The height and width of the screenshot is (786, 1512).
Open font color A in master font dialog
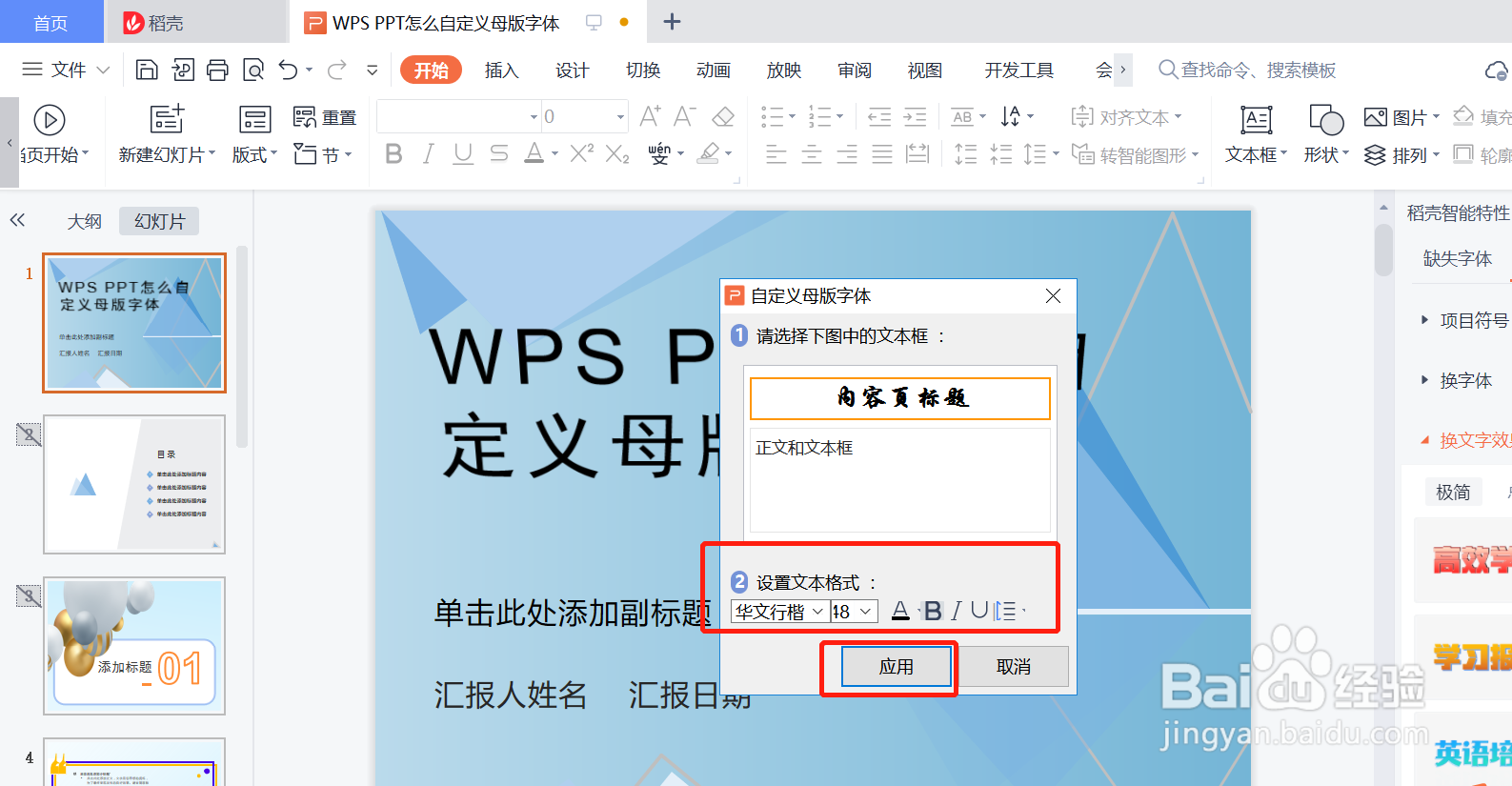tap(900, 611)
